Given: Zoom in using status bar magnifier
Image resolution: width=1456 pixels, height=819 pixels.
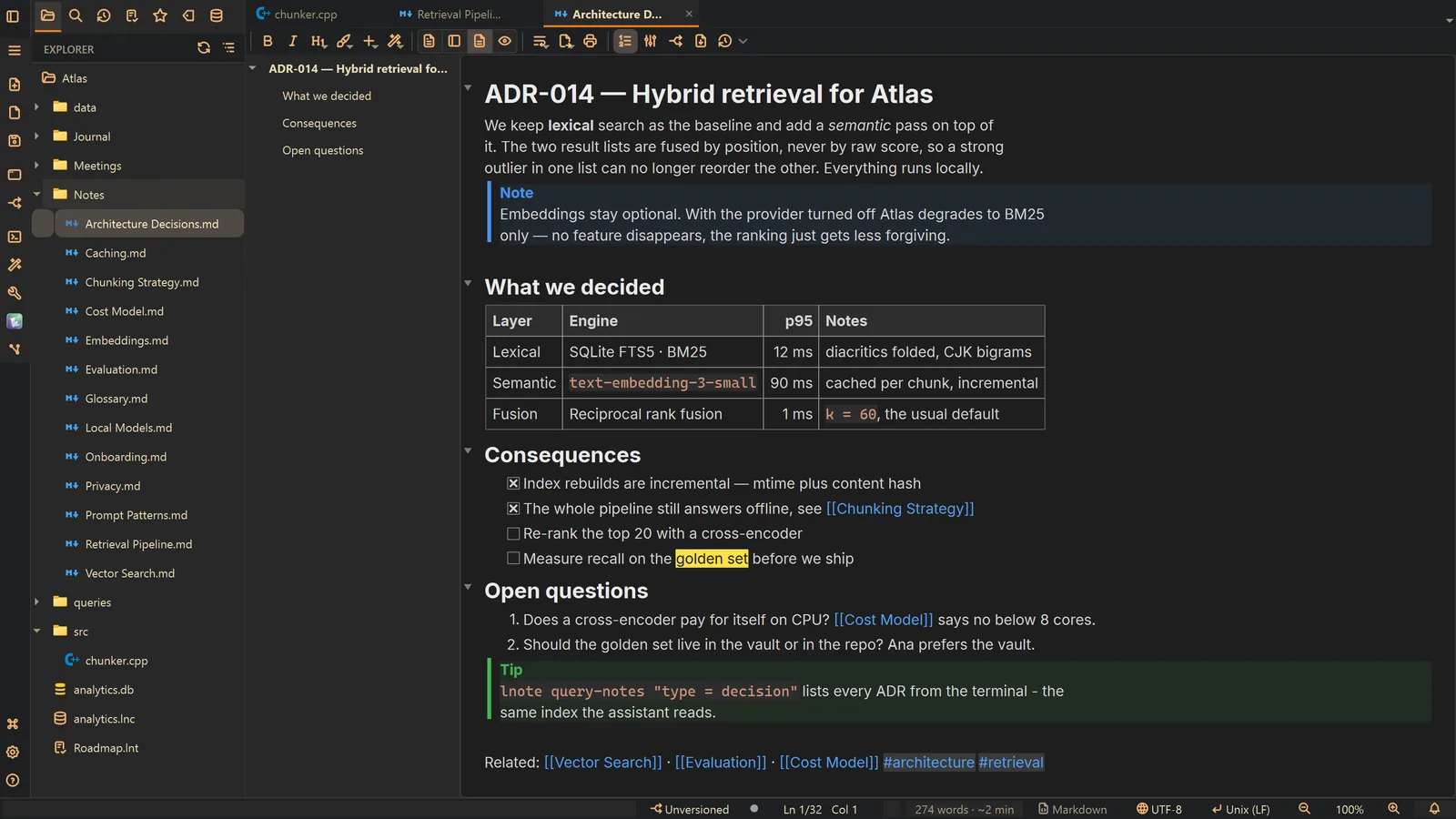Looking at the screenshot, I should [x=1393, y=809].
